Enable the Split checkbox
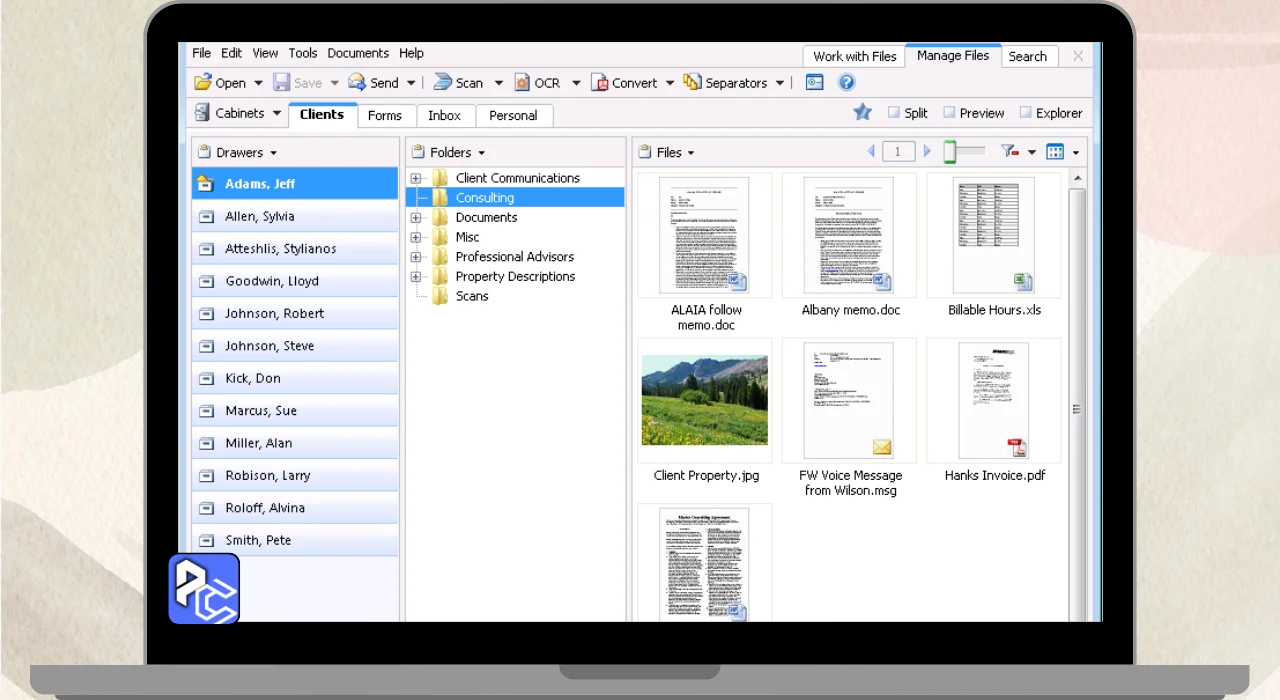Screen dimensions: 1280x700 click(894, 113)
